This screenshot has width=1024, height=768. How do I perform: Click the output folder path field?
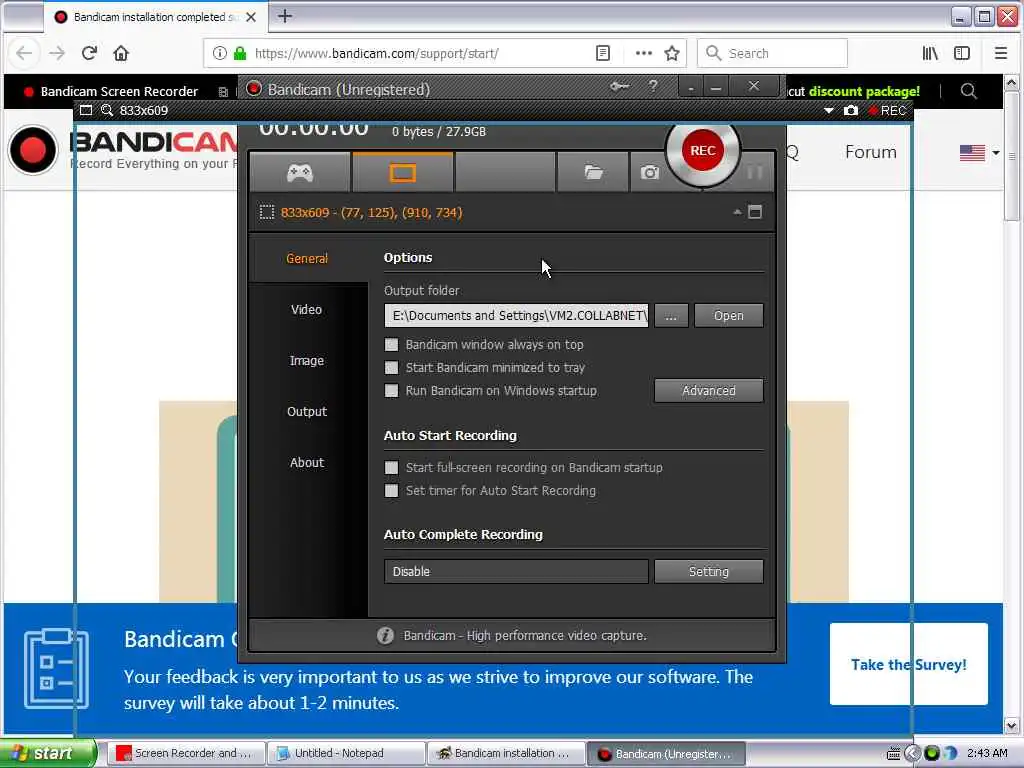[x=516, y=315]
